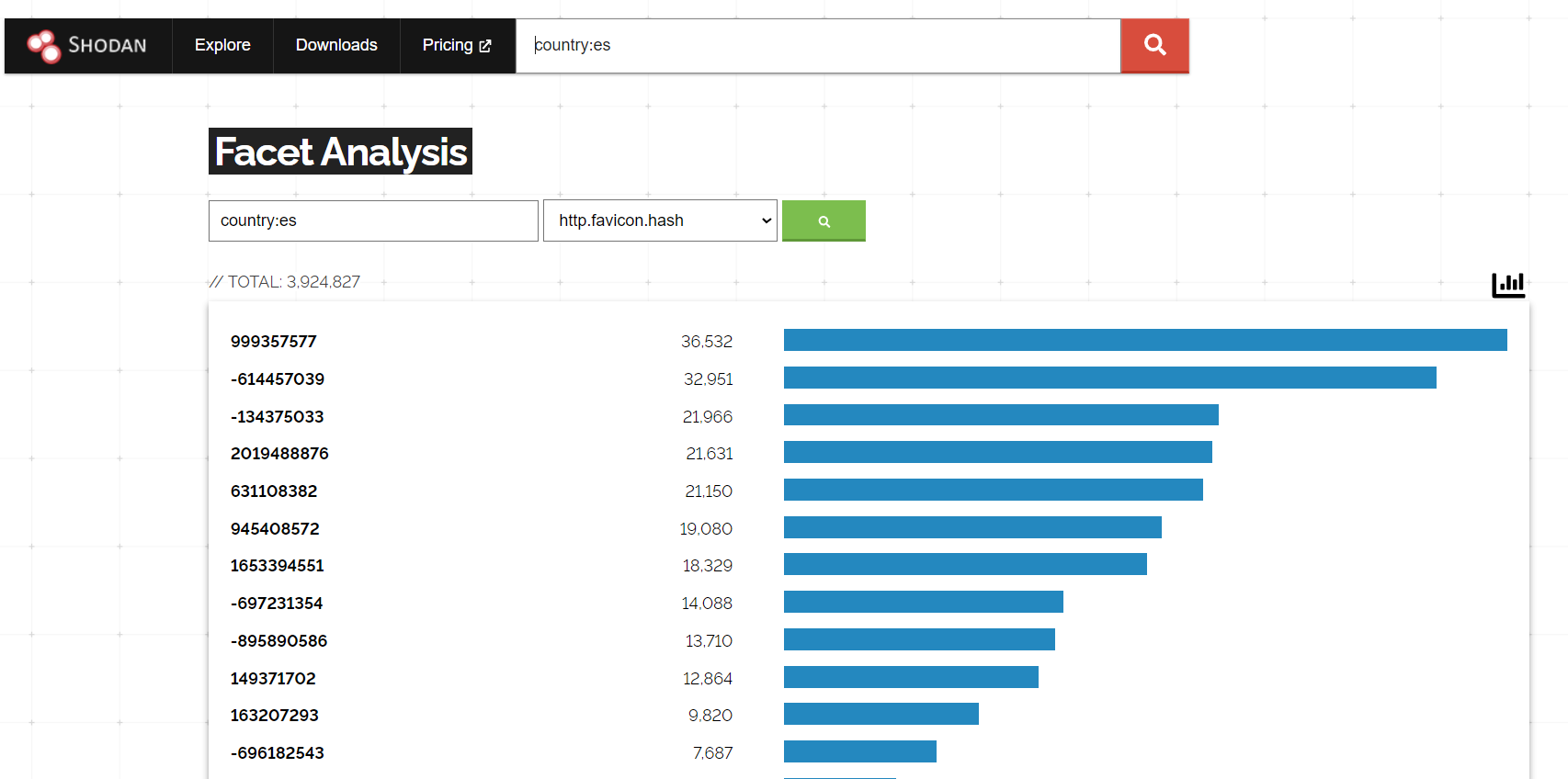Image resolution: width=1568 pixels, height=779 pixels.
Task: Click the count value 7,687
Action: pyautogui.click(x=713, y=753)
